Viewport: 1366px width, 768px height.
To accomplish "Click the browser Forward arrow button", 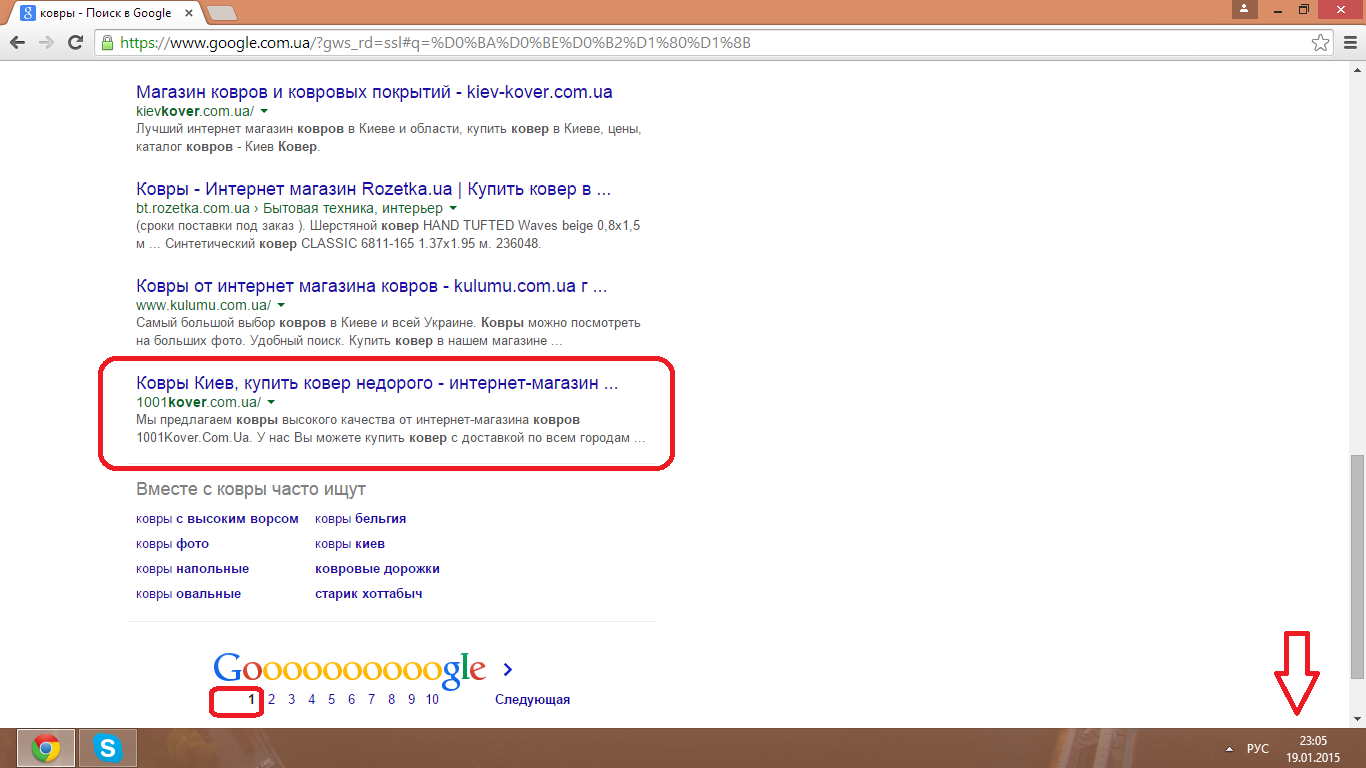I will pos(46,43).
